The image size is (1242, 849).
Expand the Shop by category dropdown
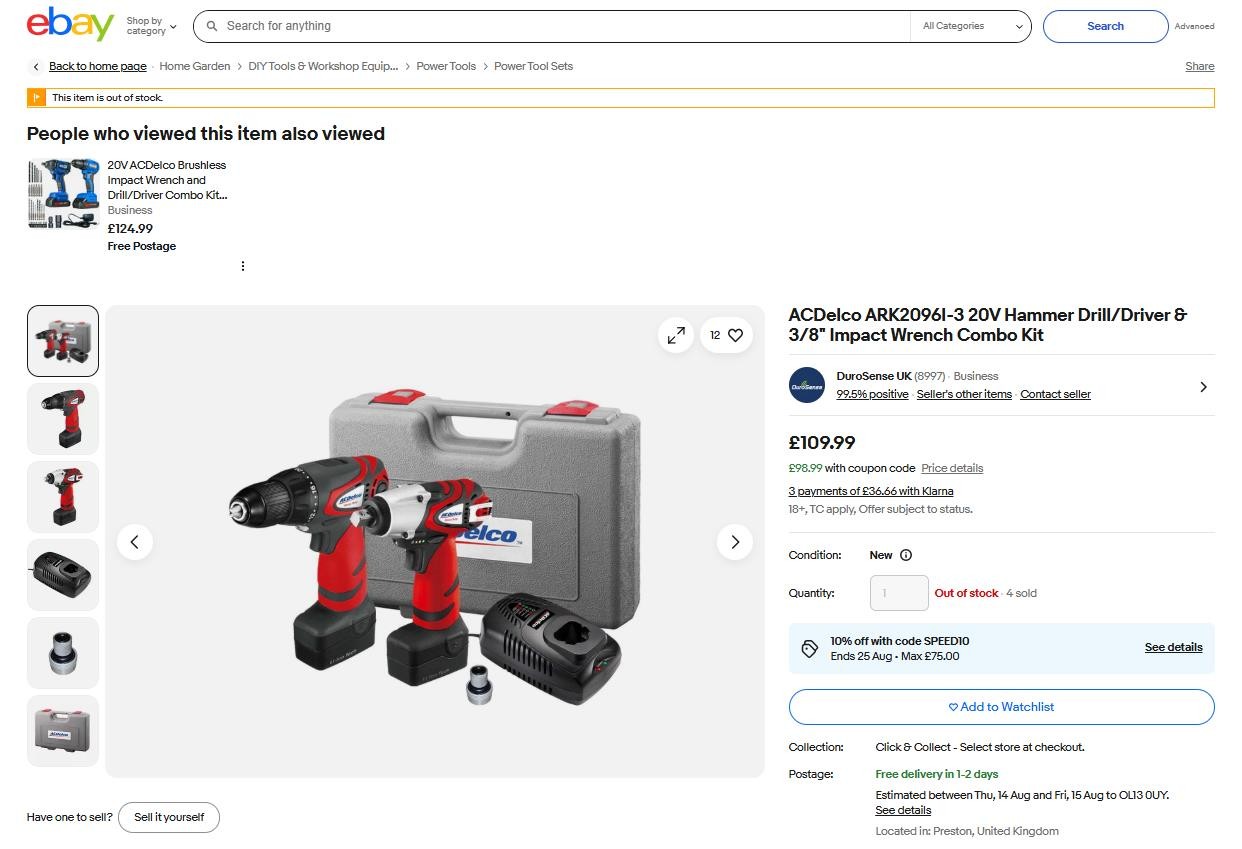151,26
